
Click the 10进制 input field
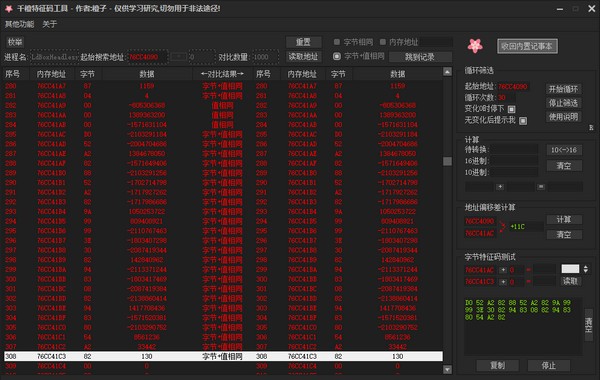pyautogui.click(x=515, y=173)
